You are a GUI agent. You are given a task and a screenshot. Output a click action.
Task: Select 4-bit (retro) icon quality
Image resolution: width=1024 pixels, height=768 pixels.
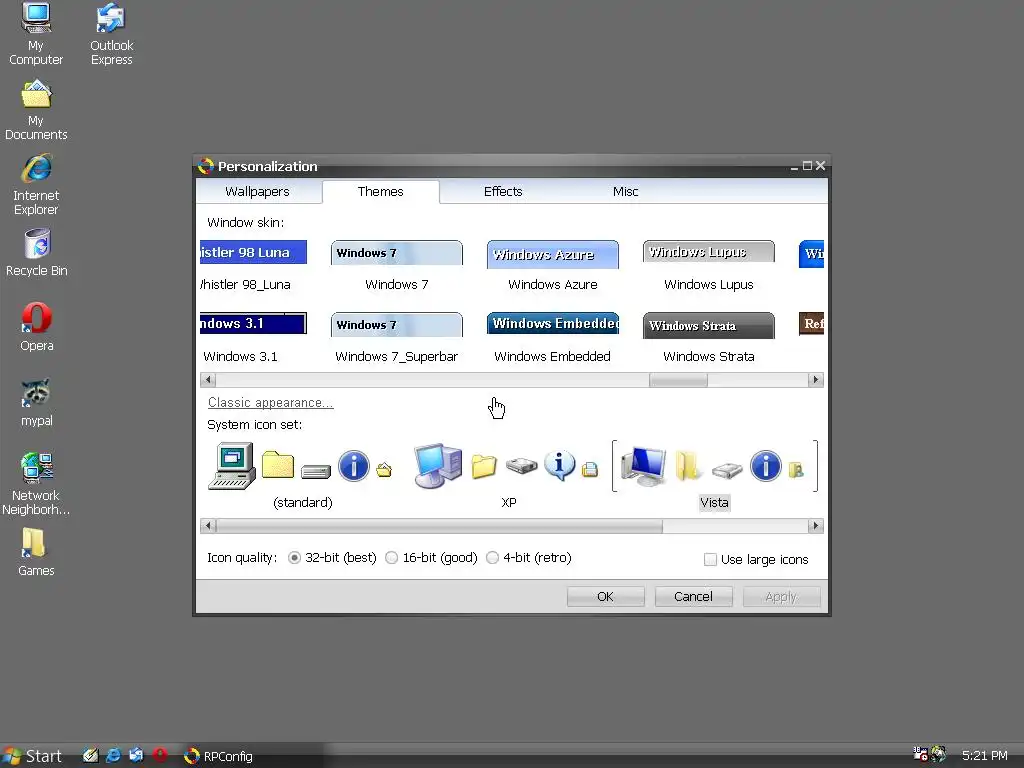point(492,558)
